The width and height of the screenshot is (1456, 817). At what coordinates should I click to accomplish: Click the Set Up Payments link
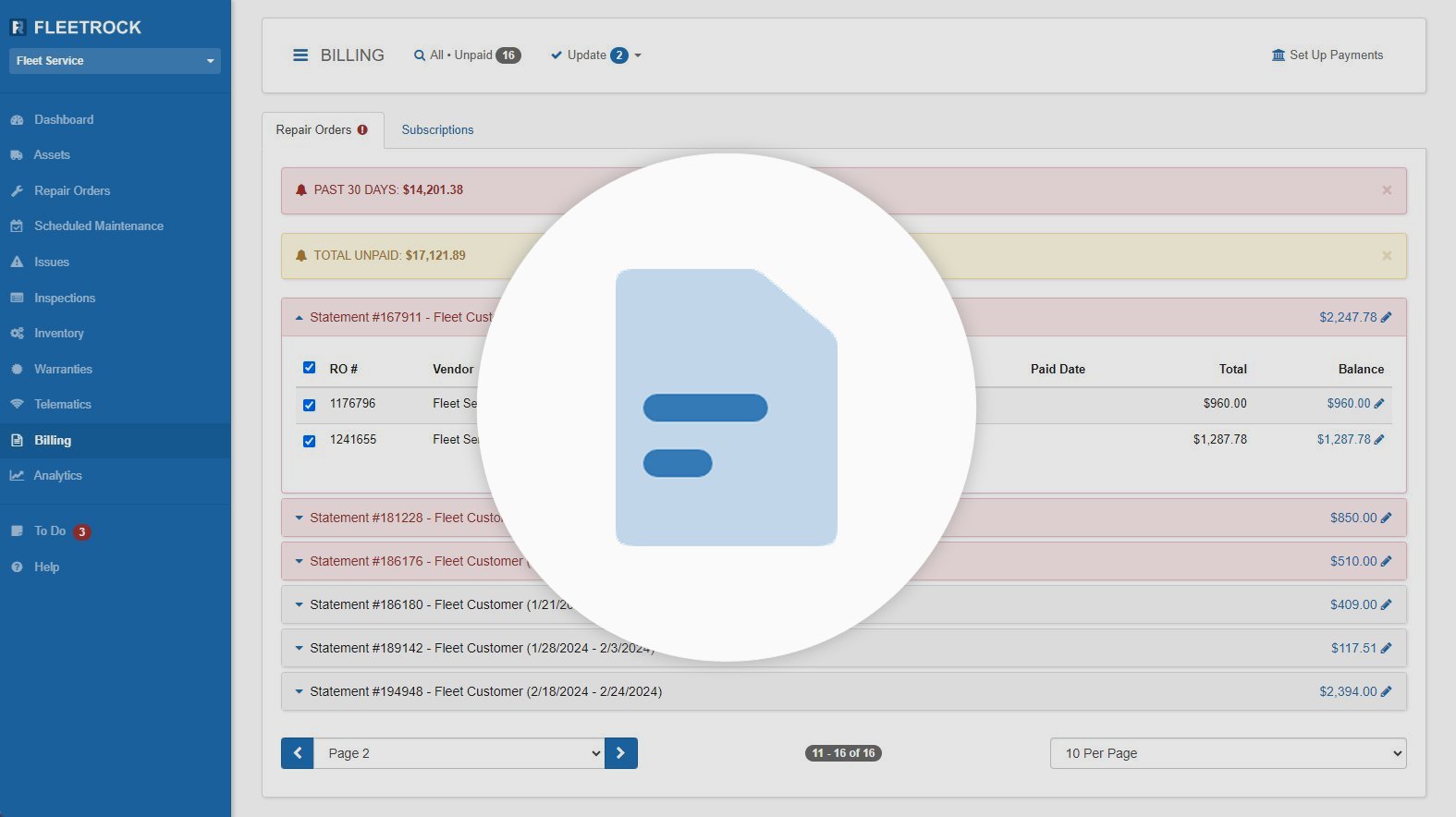(1328, 55)
